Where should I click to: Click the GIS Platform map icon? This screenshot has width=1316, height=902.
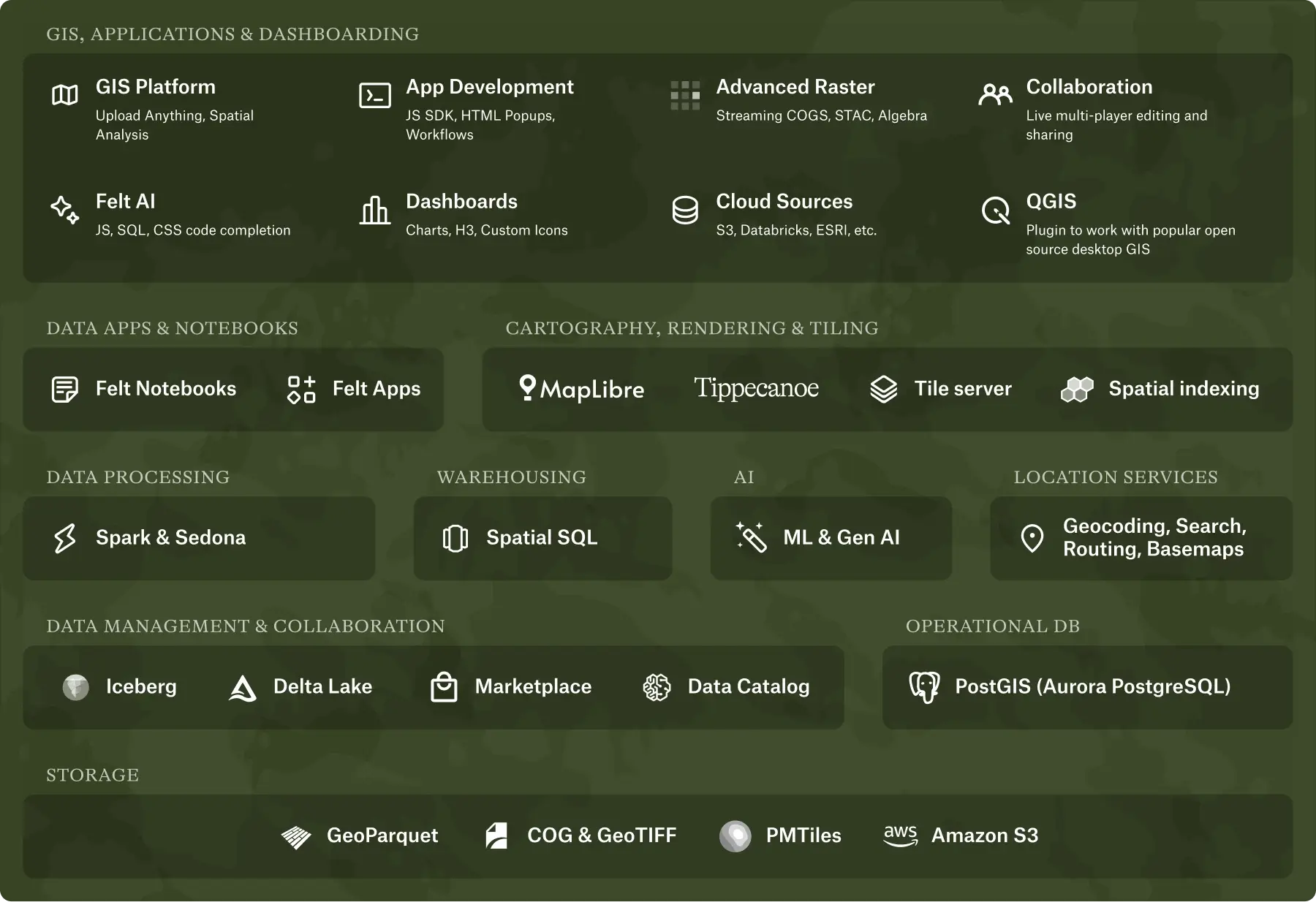point(65,95)
